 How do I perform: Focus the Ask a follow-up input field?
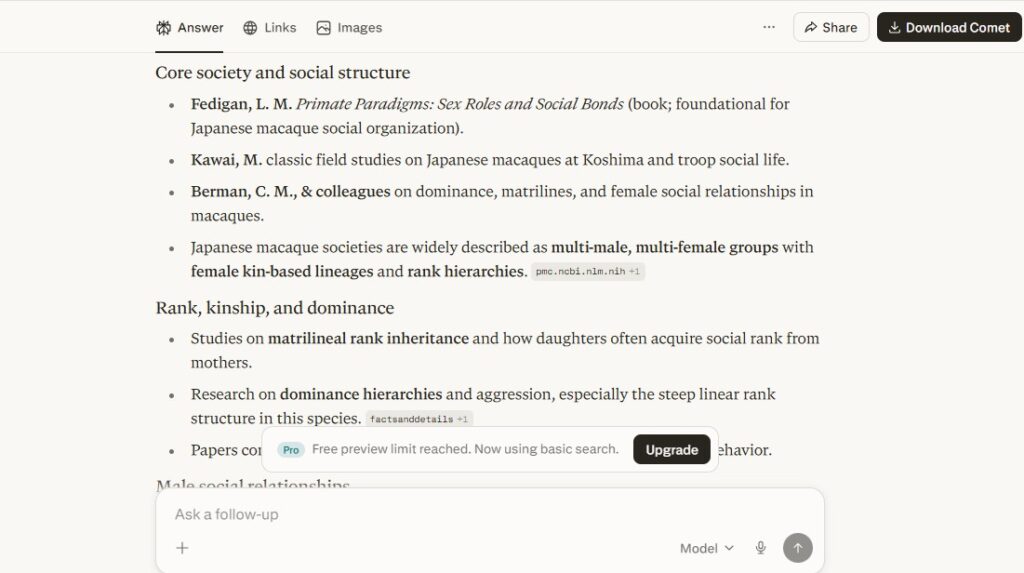pos(490,514)
